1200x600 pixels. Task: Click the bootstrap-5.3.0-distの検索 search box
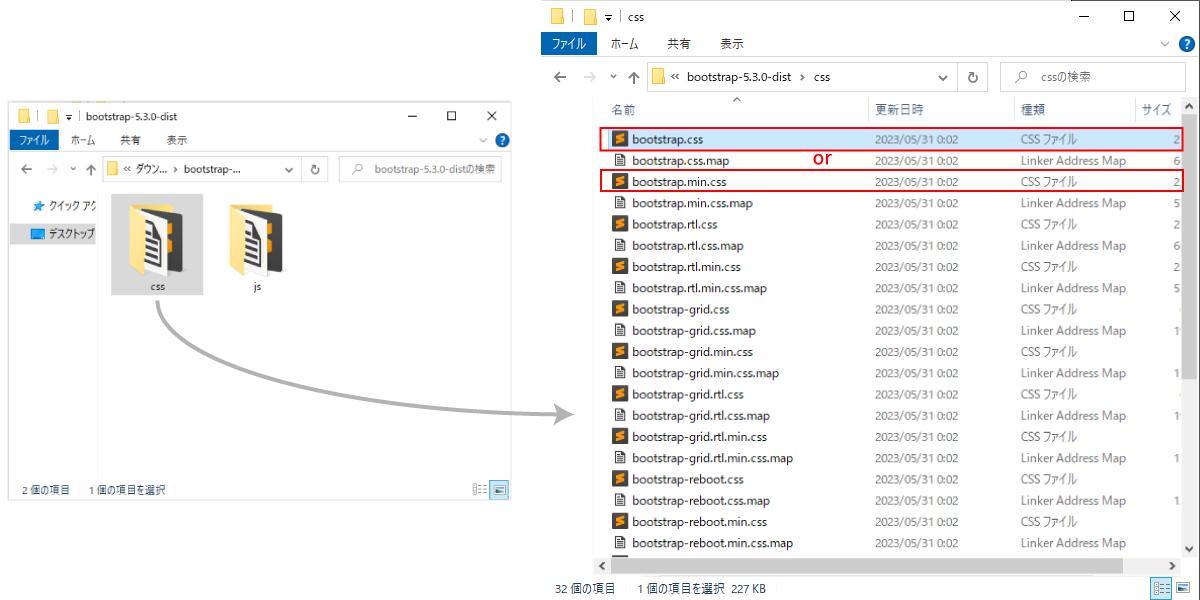(420, 170)
